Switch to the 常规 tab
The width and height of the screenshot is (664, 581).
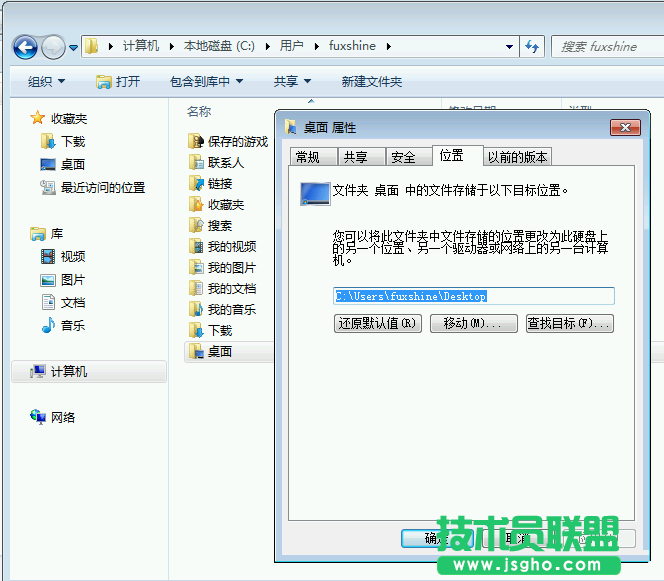313,157
